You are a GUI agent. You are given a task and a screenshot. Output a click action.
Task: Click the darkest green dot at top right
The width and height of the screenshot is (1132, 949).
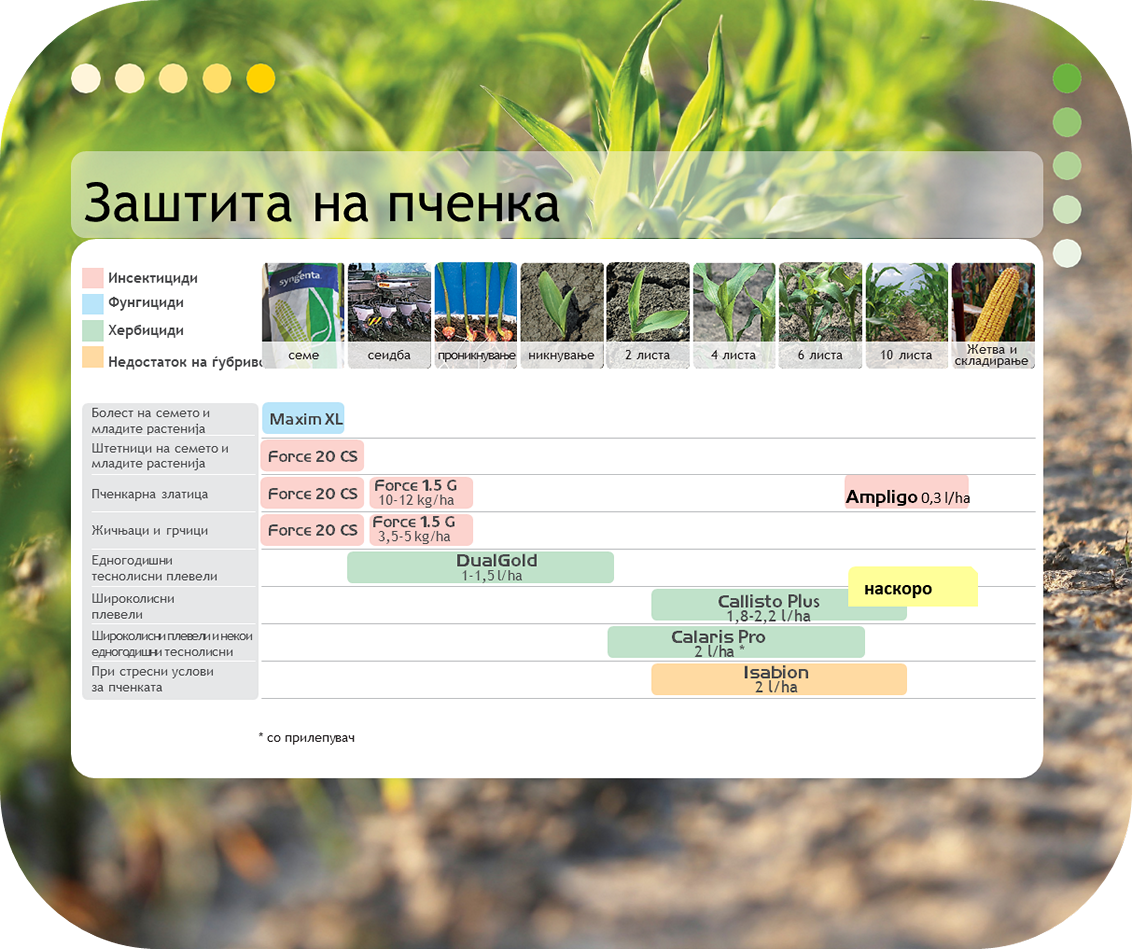click(x=1067, y=78)
